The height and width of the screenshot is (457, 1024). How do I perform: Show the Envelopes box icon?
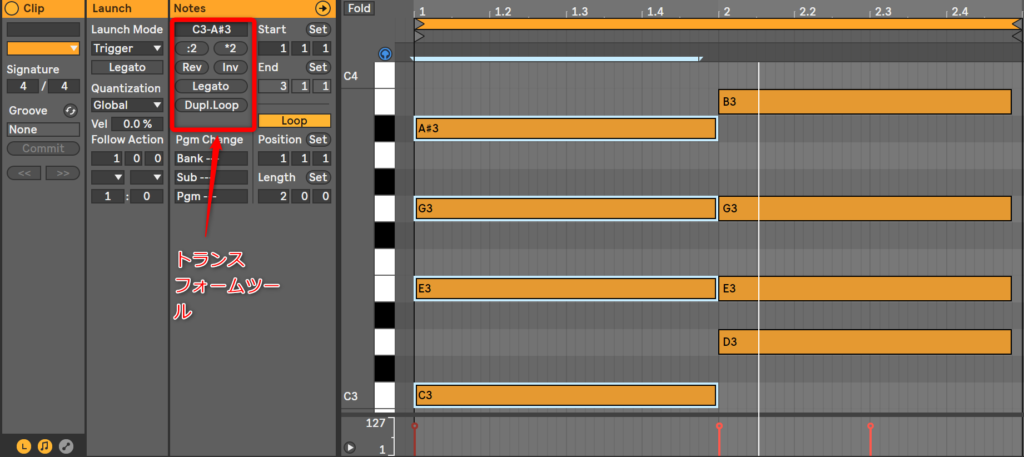(67, 446)
